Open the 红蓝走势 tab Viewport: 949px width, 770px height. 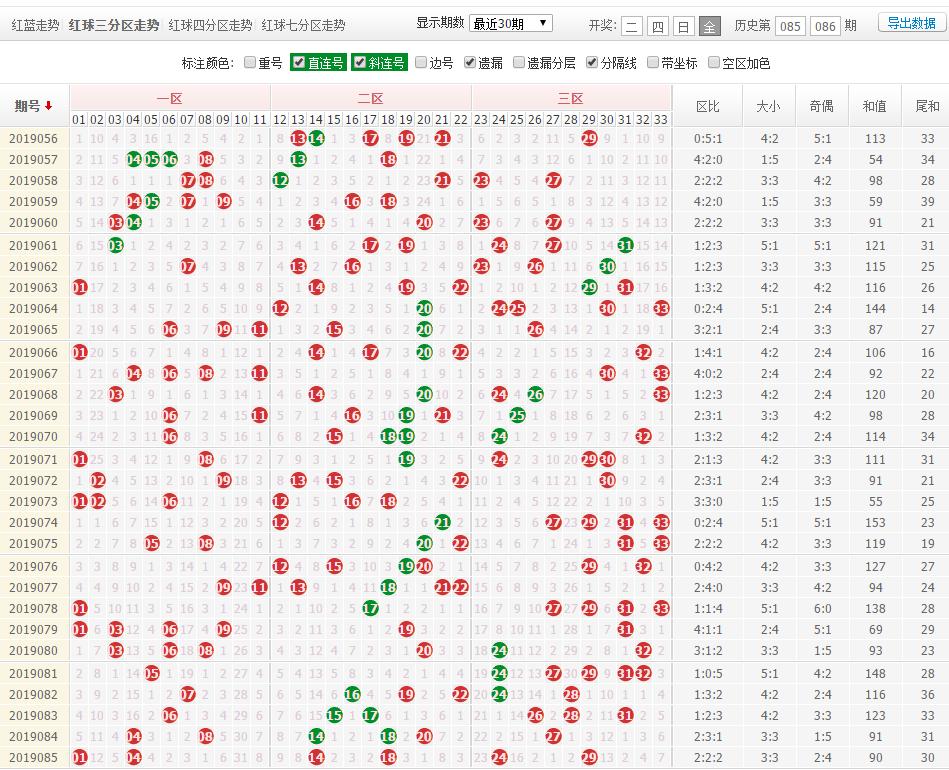pyautogui.click(x=35, y=25)
